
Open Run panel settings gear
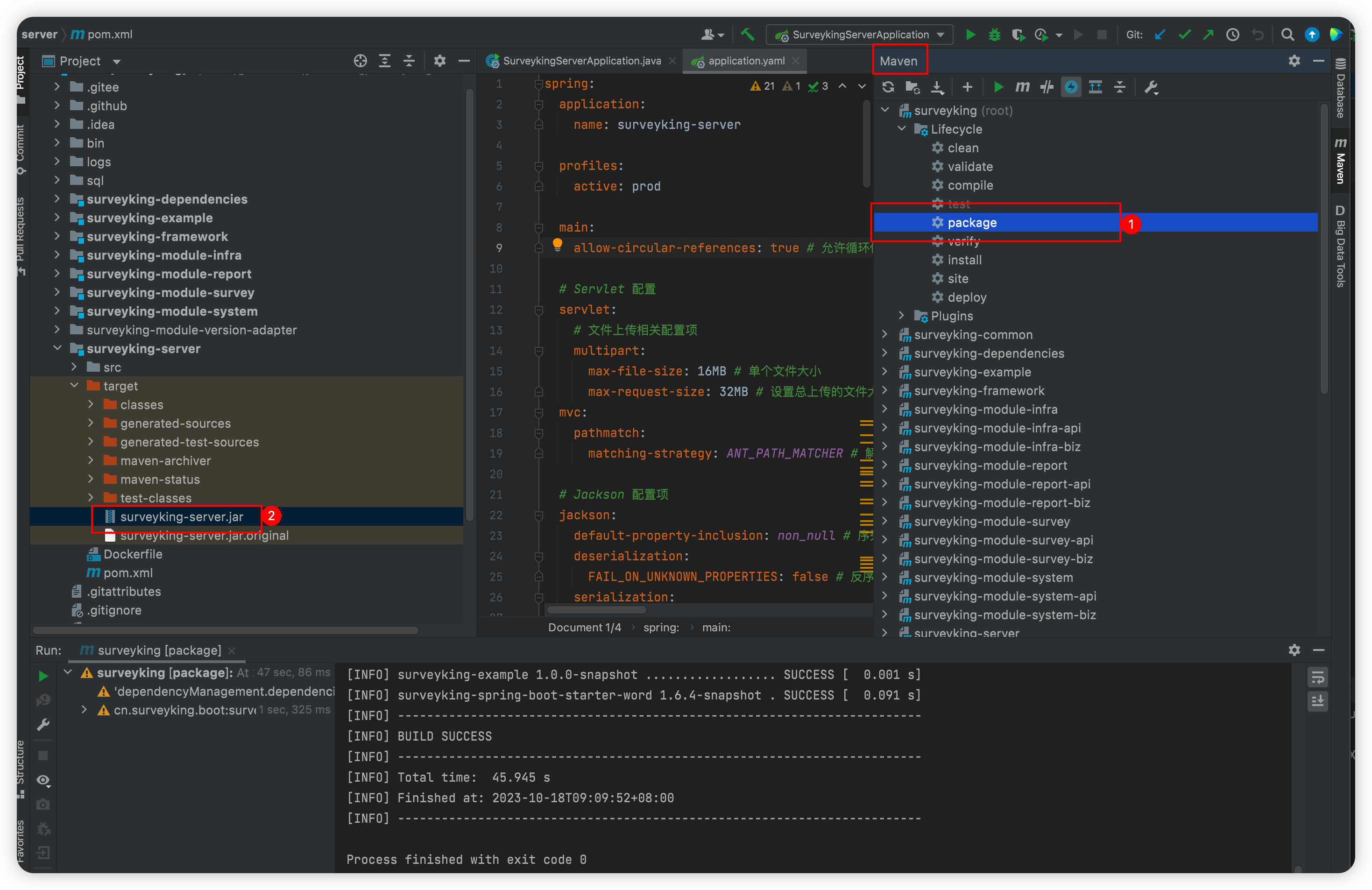pyautogui.click(x=1294, y=650)
